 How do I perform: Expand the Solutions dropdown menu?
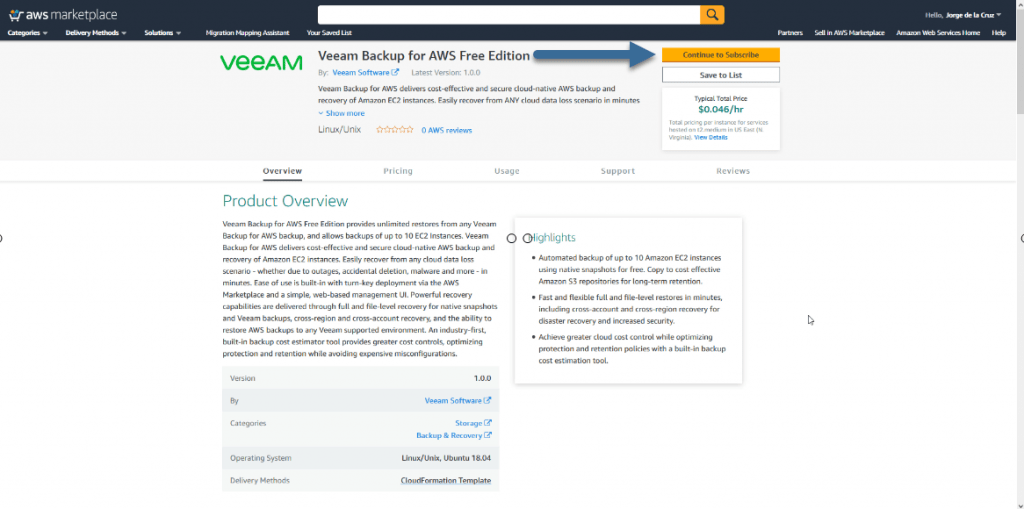tap(163, 33)
